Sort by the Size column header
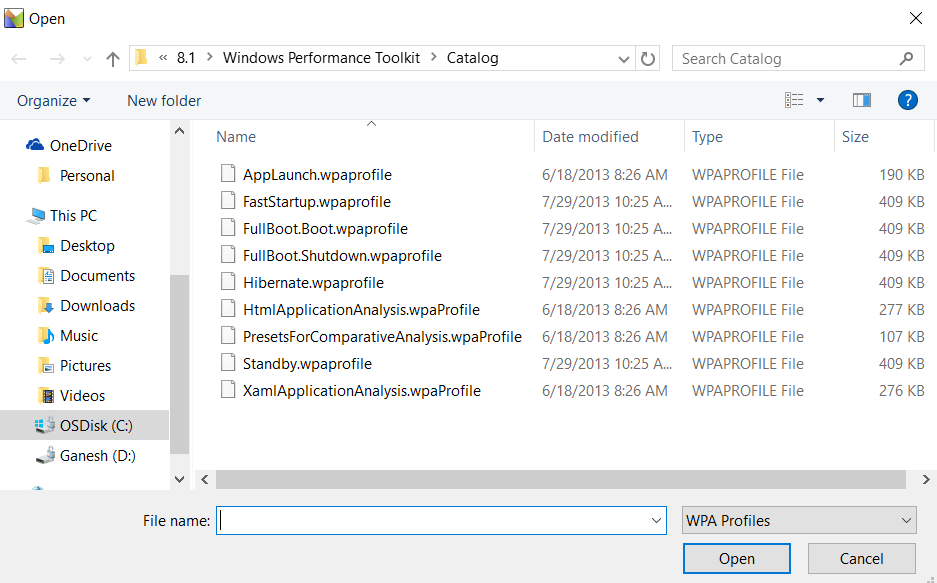Screen dimensions: 937x583 (x=855, y=137)
